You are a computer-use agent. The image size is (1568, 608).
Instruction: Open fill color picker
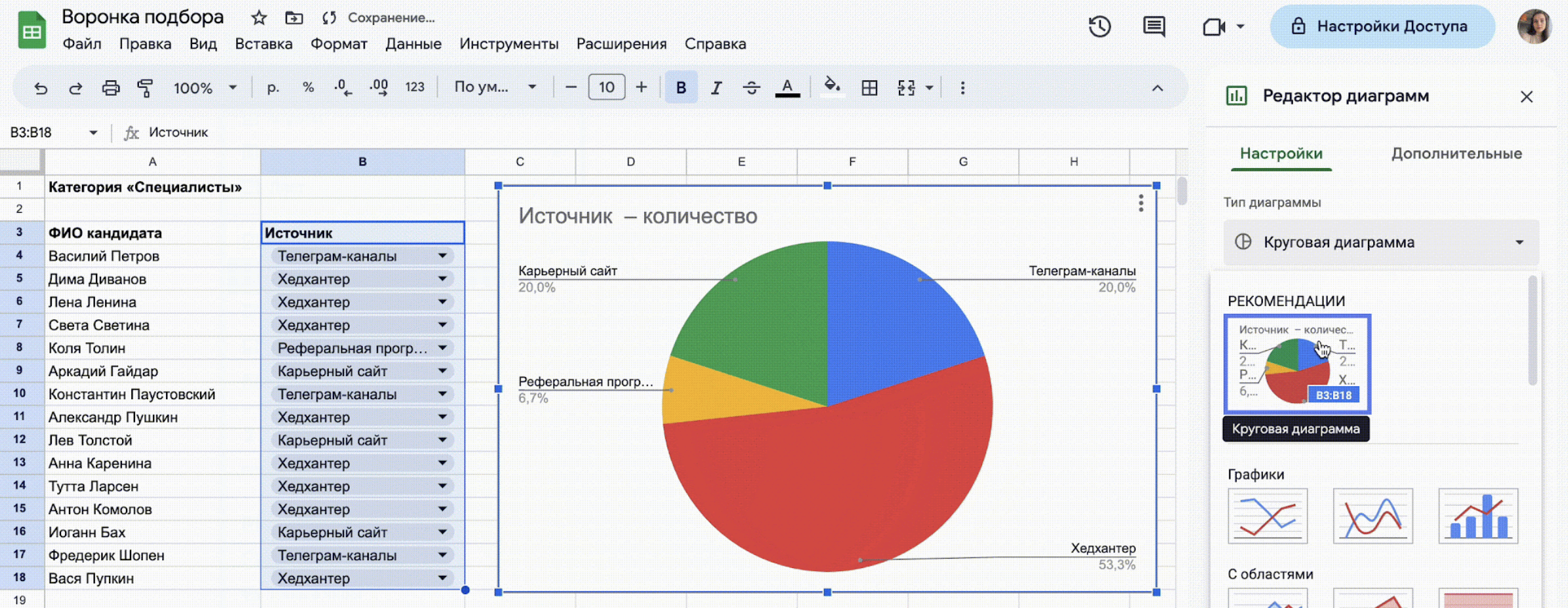coord(832,86)
